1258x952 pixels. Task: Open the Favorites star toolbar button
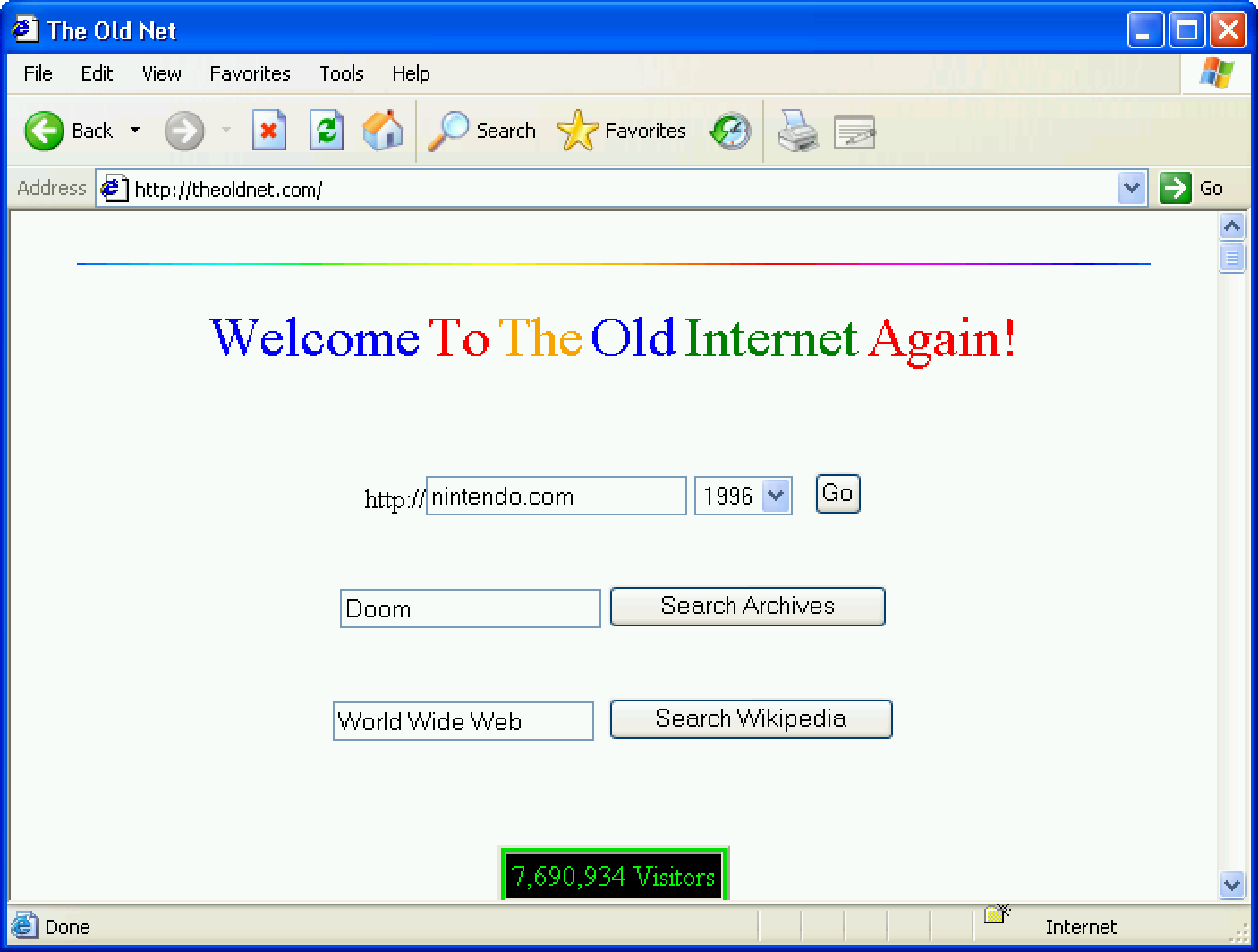pos(621,131)
